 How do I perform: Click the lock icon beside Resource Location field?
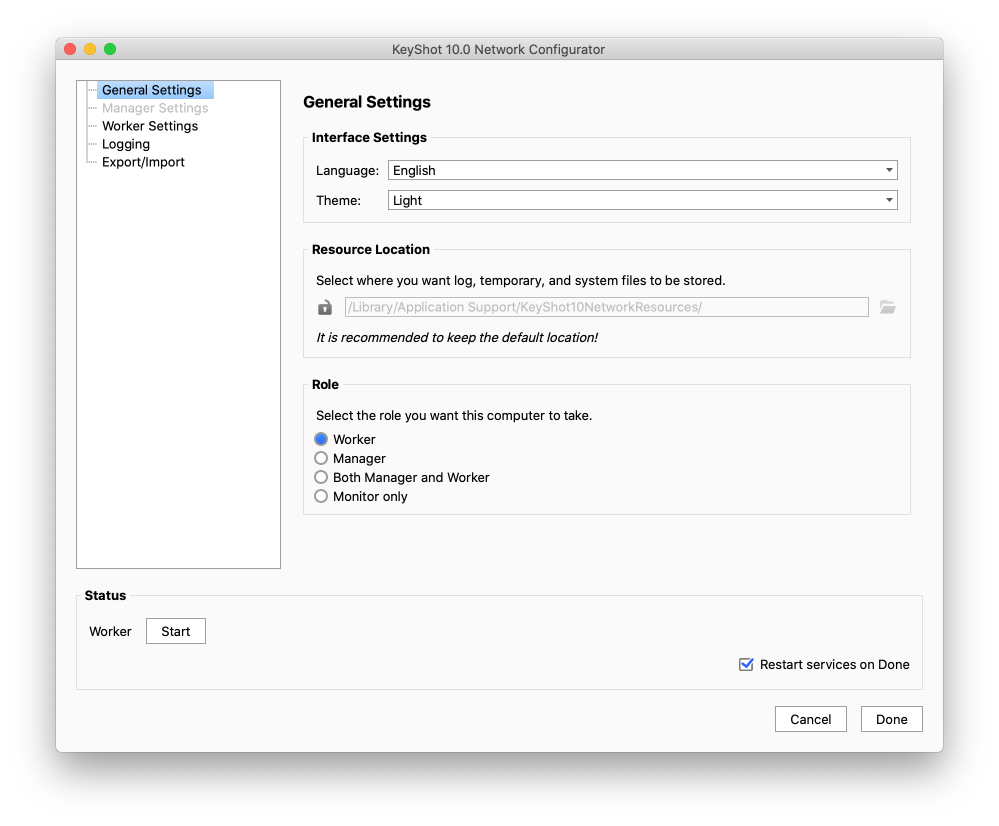click(x=324, y=307)
